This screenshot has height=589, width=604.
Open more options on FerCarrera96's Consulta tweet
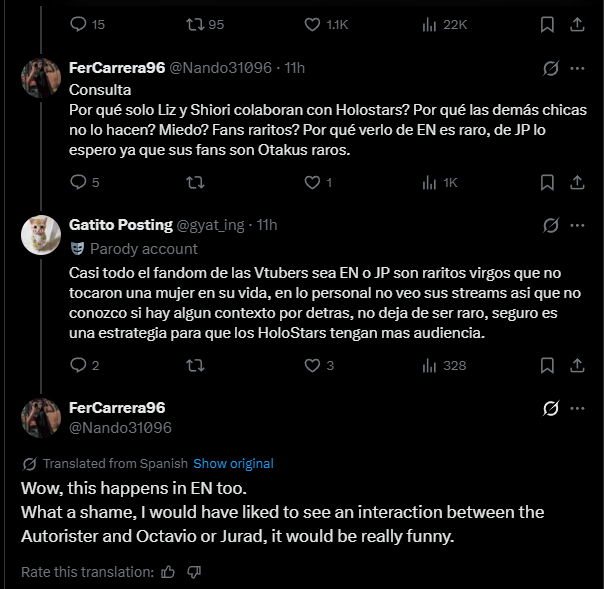(x=577, y=68)
